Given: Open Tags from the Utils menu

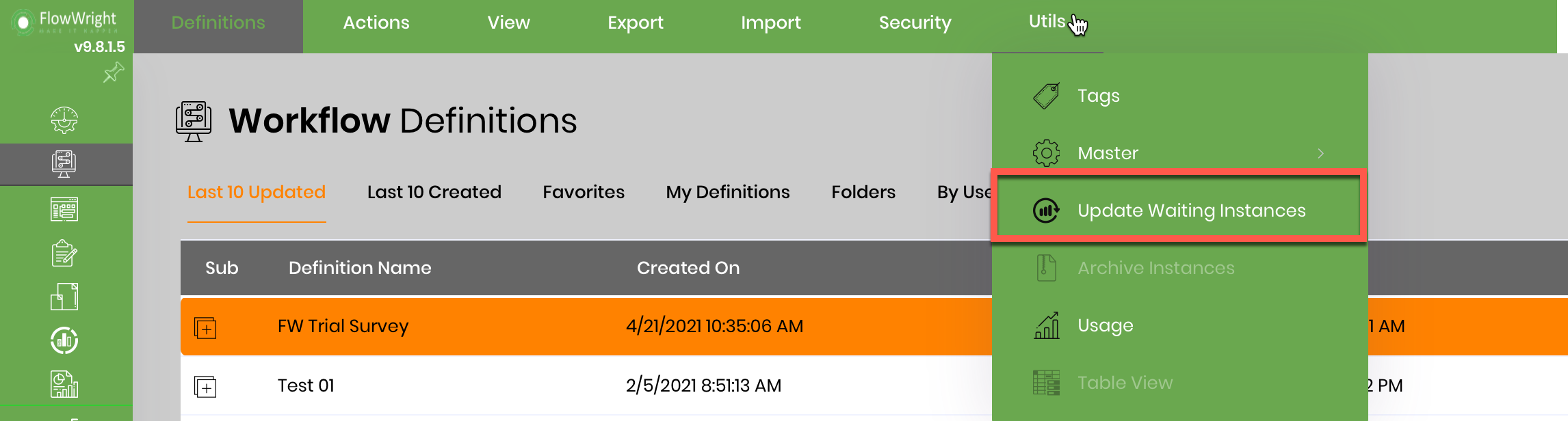Looking at the screenshot, I should tap(1097, 96).
